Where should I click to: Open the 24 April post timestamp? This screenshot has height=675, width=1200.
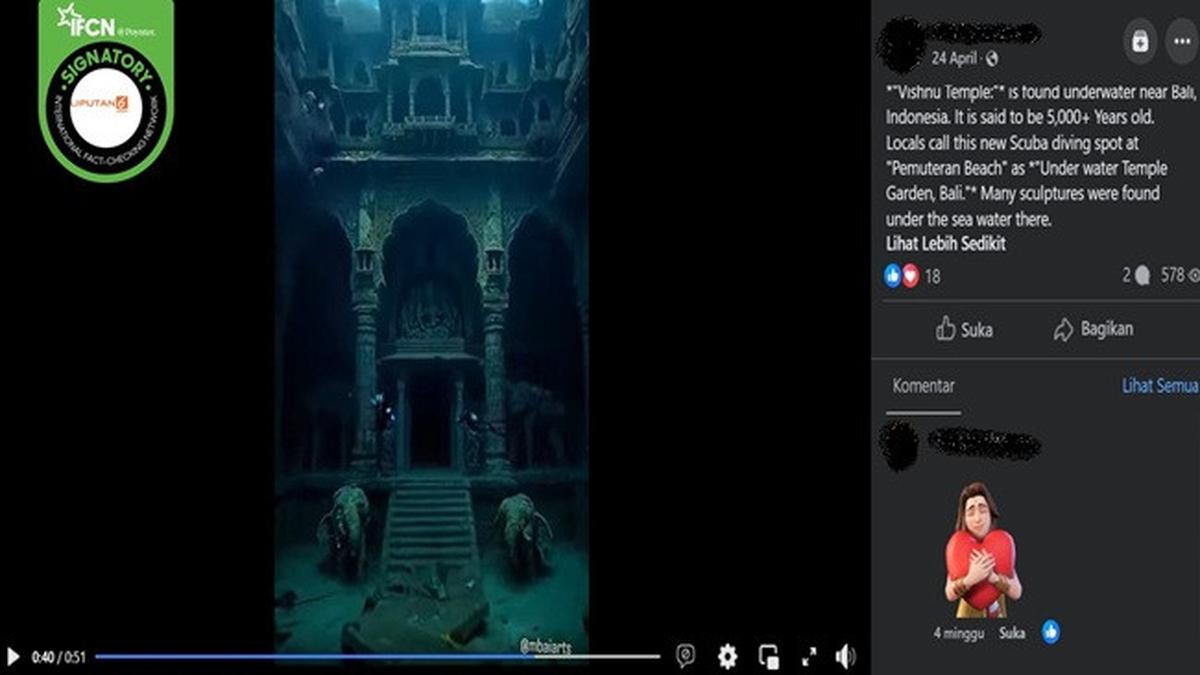953,58
